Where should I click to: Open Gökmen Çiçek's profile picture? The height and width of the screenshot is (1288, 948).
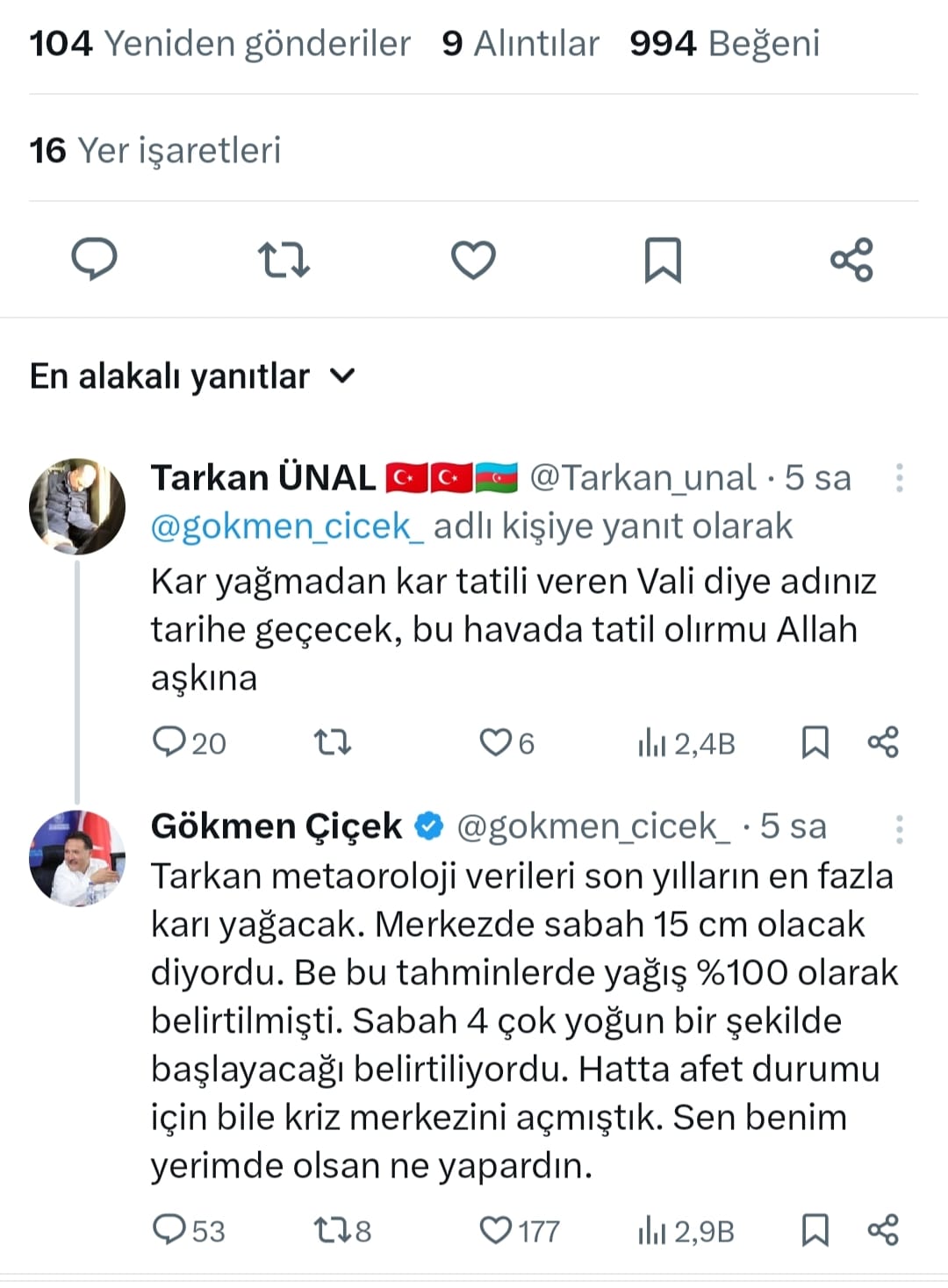click(x=77, y=857)
